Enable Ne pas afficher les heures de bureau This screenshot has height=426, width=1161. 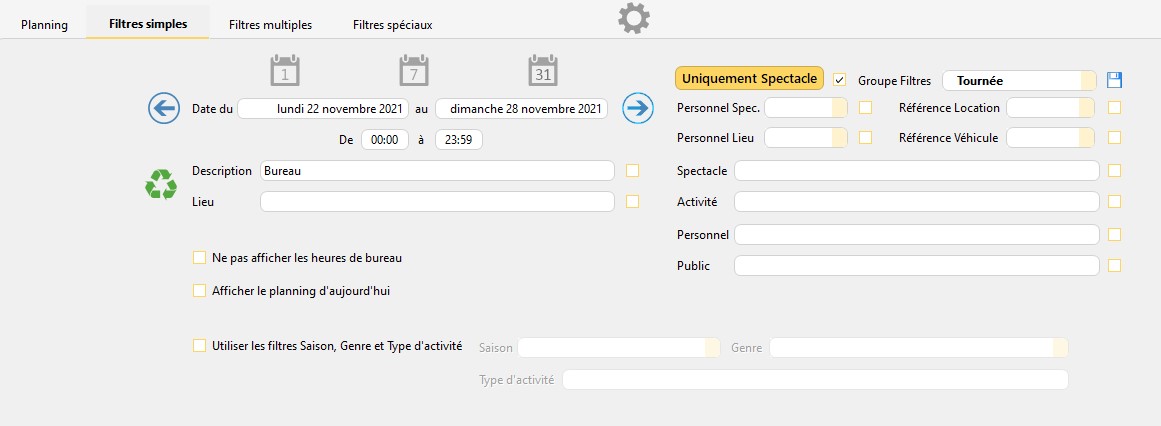pos(199,258)
